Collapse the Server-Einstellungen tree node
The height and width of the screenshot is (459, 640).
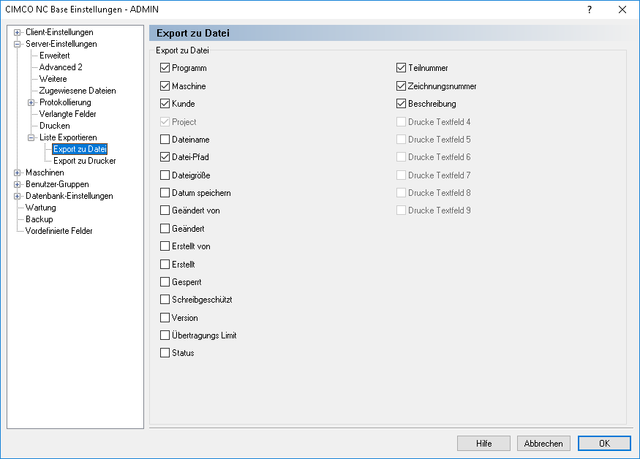[17, 44]
